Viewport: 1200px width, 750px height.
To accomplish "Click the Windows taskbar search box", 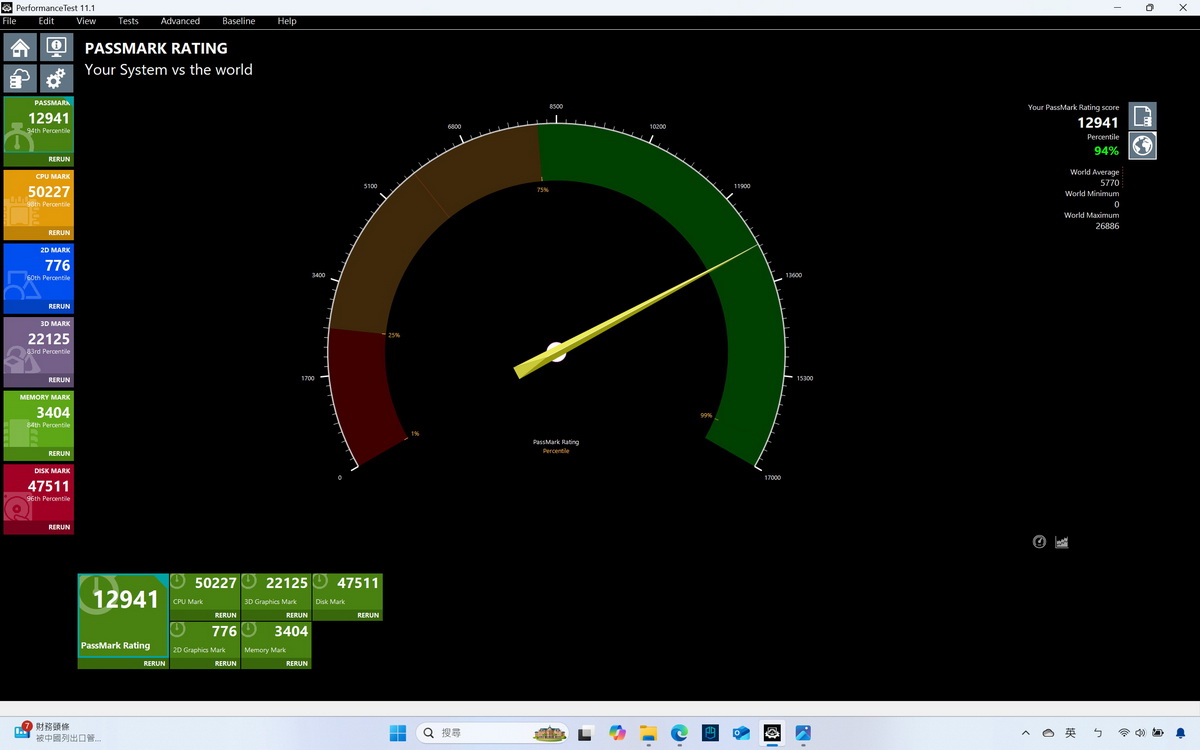I will coord(490,733).
